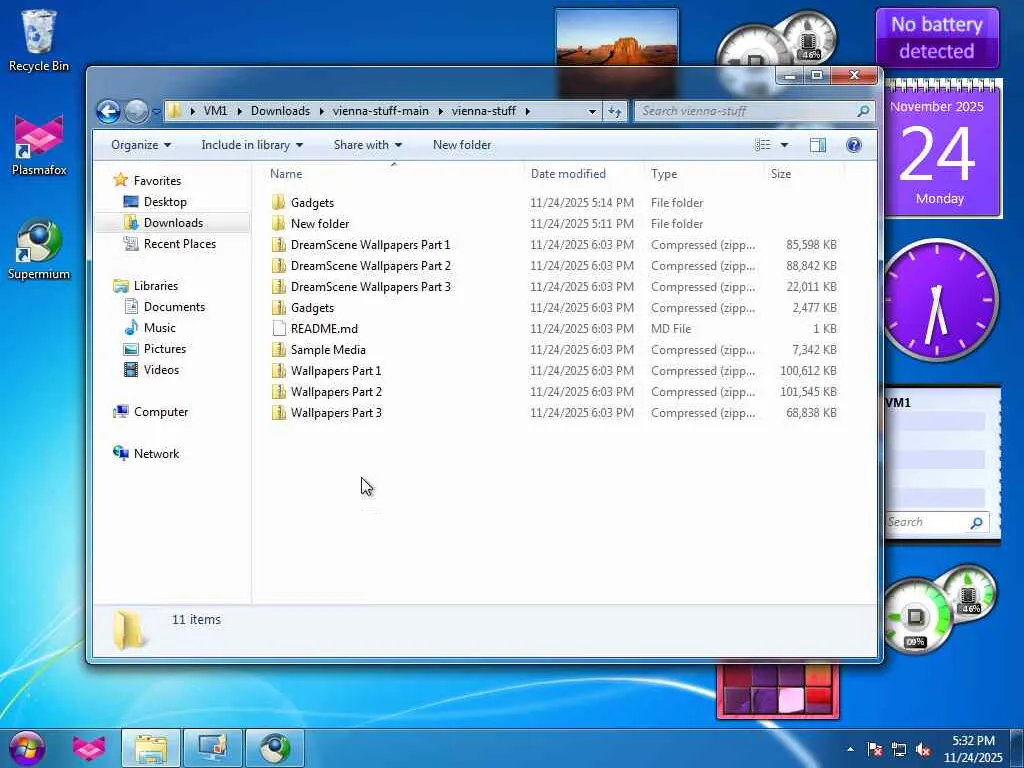Viewport: 1024px width, 768px height.
Task: Expand the arrow after Downloads breadcrumb
Action: [322, 112]
